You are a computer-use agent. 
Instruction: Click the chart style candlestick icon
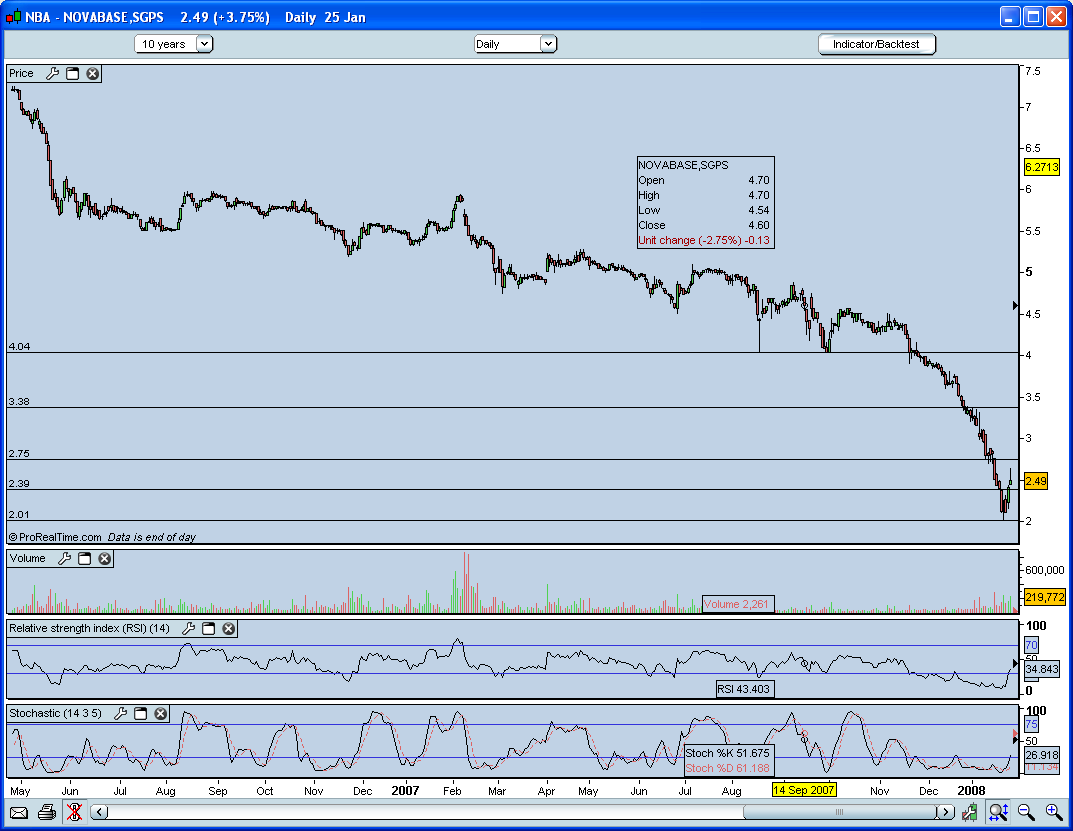970,813
